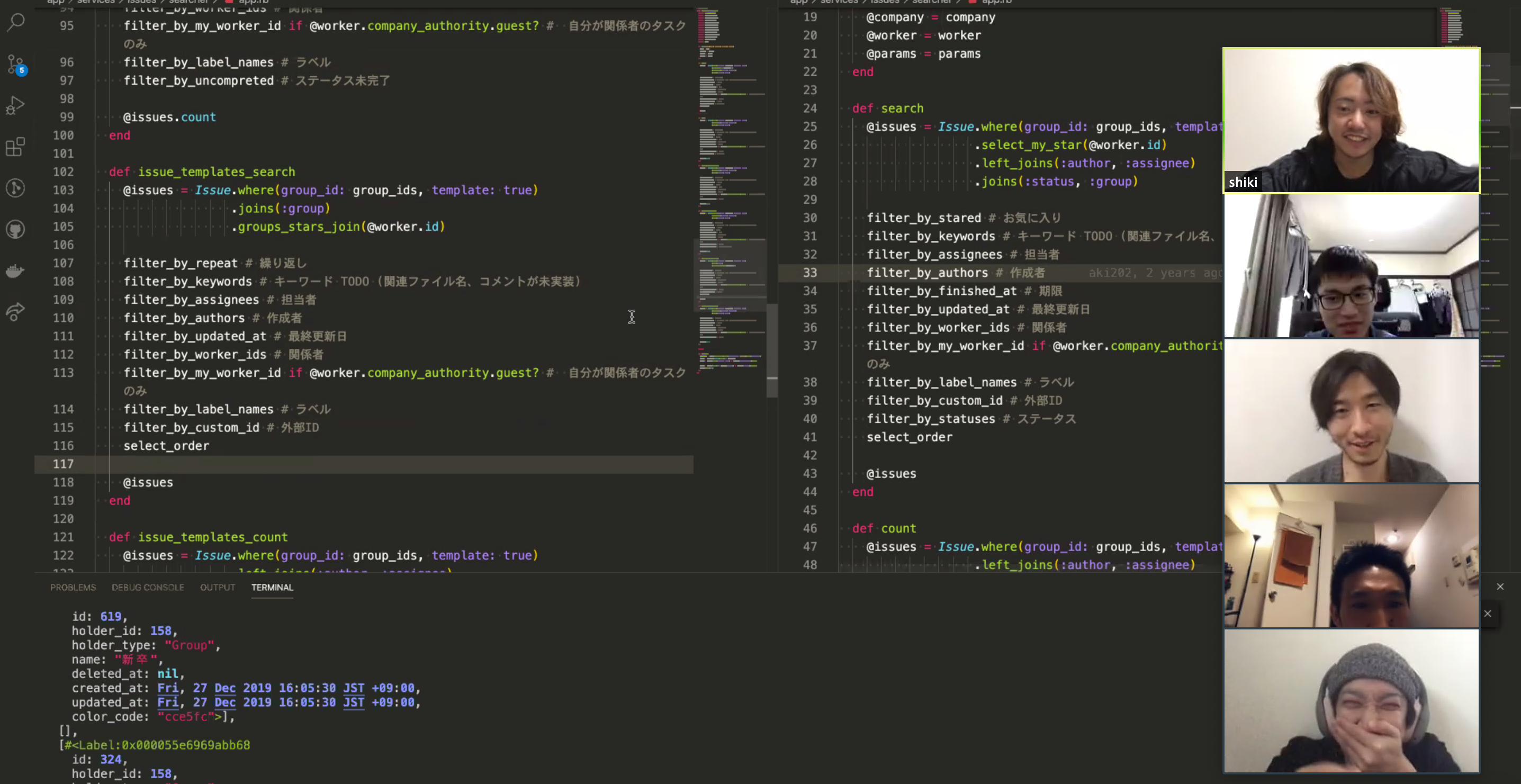Open the Docker view in activity bar
Viewport: 1521px width, 784px height.
pos(16,271)
